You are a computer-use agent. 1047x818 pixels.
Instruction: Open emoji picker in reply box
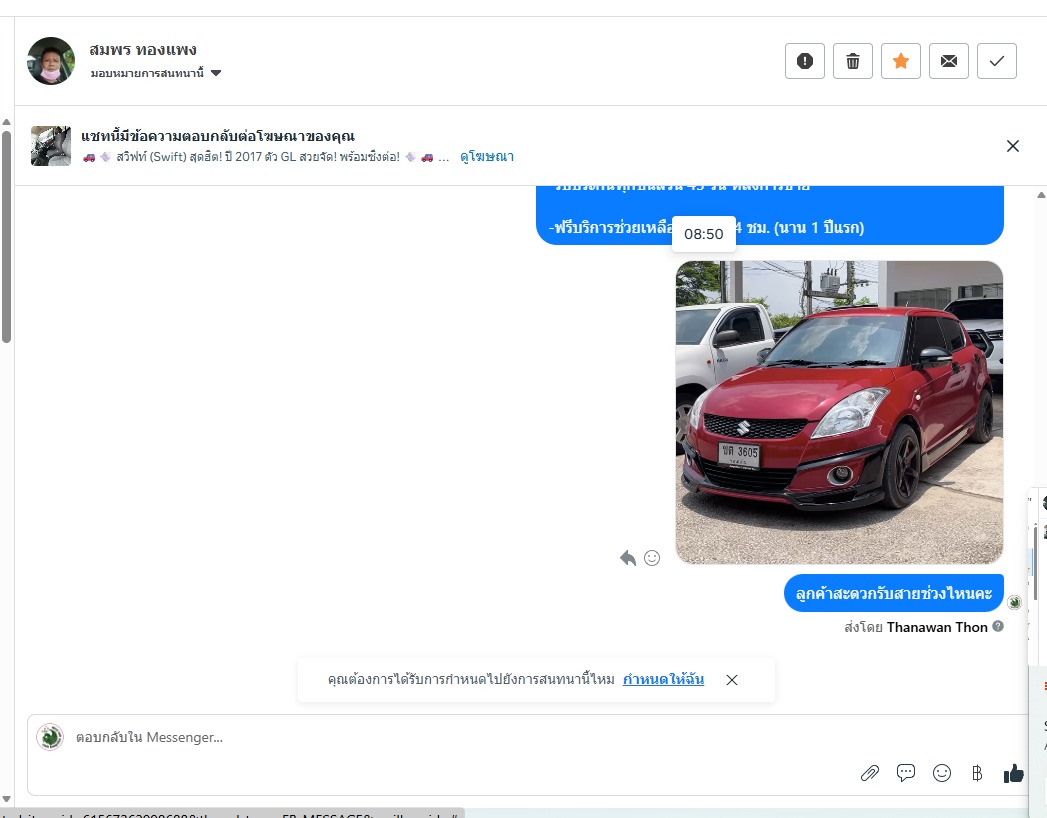pyautogui.click(x=942, y=773)
